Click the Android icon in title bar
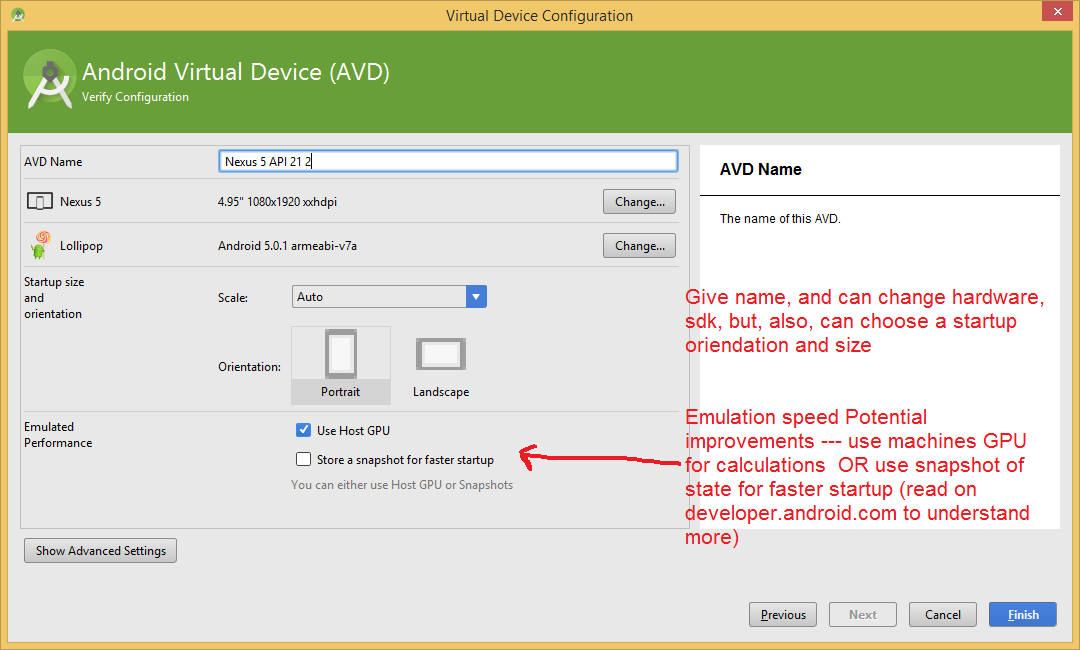The height and width of the screenshot is (650, 1080). pyautogui.click(x=18, y=15)
